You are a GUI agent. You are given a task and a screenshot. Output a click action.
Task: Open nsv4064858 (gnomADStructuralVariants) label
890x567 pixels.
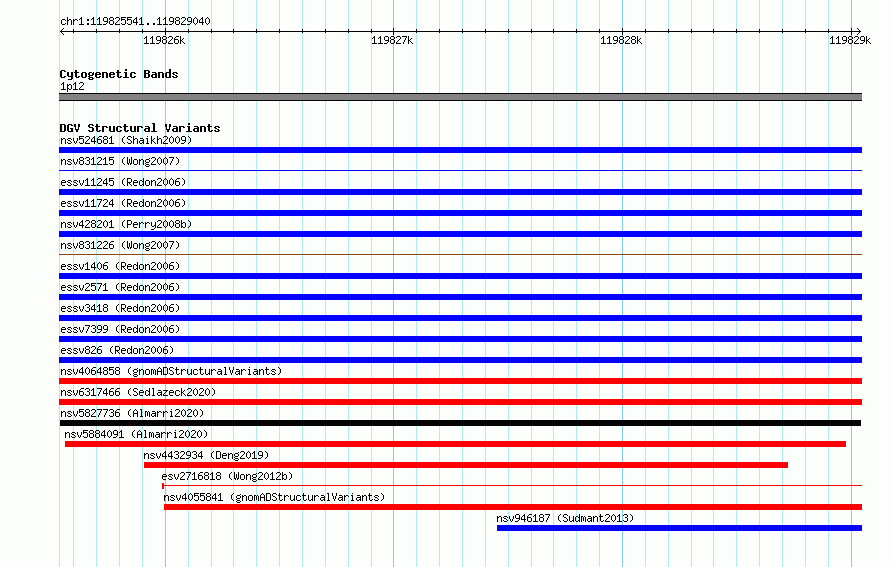coord(171,371)
